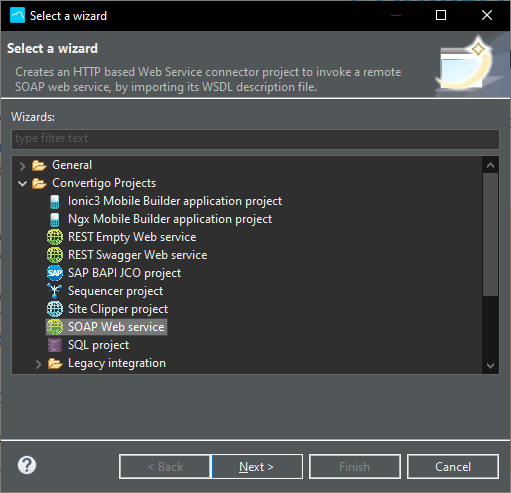Collapse the Convertigo Projects node
Screen dimensions: 511x493
click(x=22, y=183)
